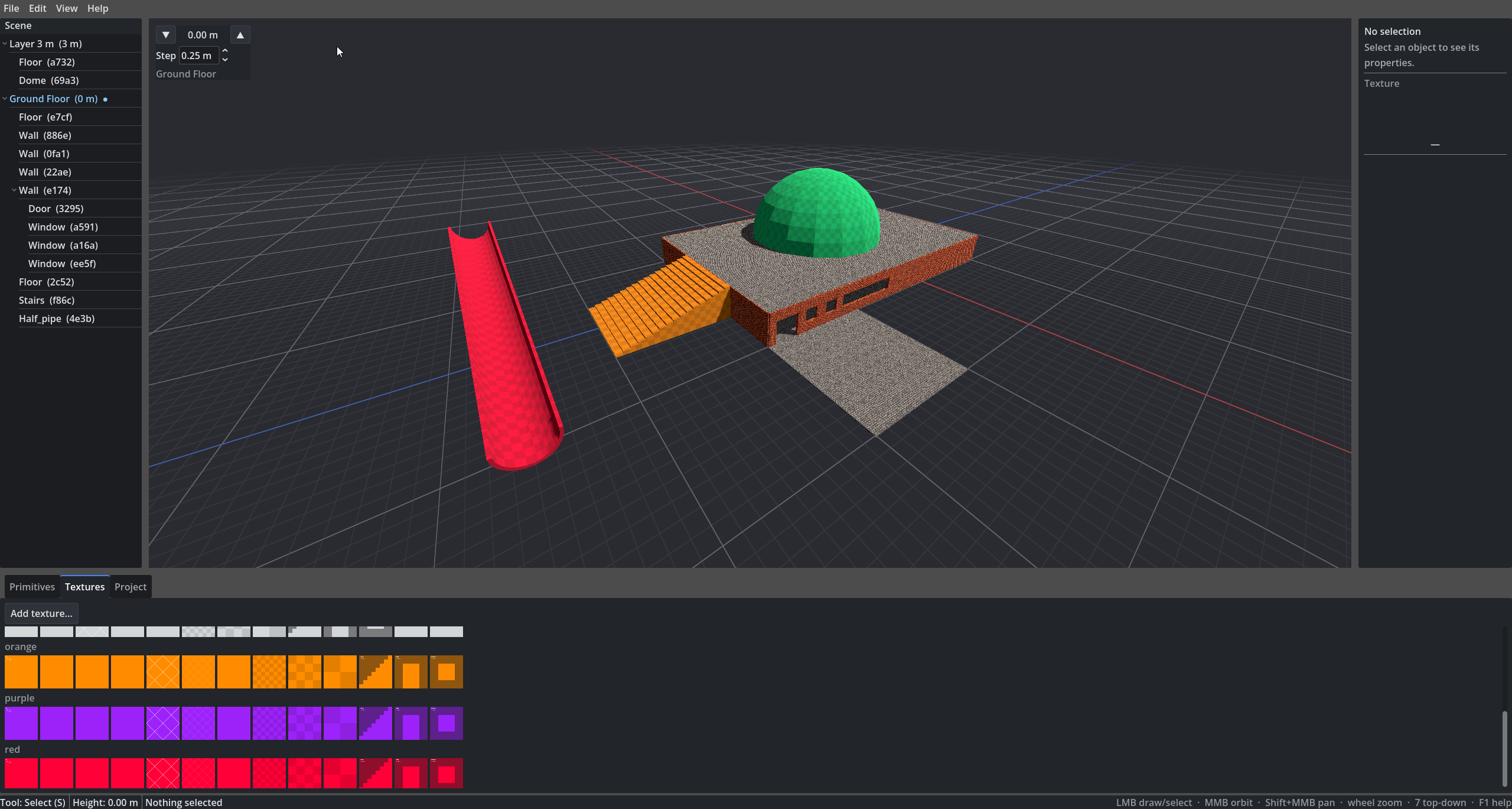Switch to the Textures tab
The width and height of the screenshot is (1512, 809).
pos(84,587)
